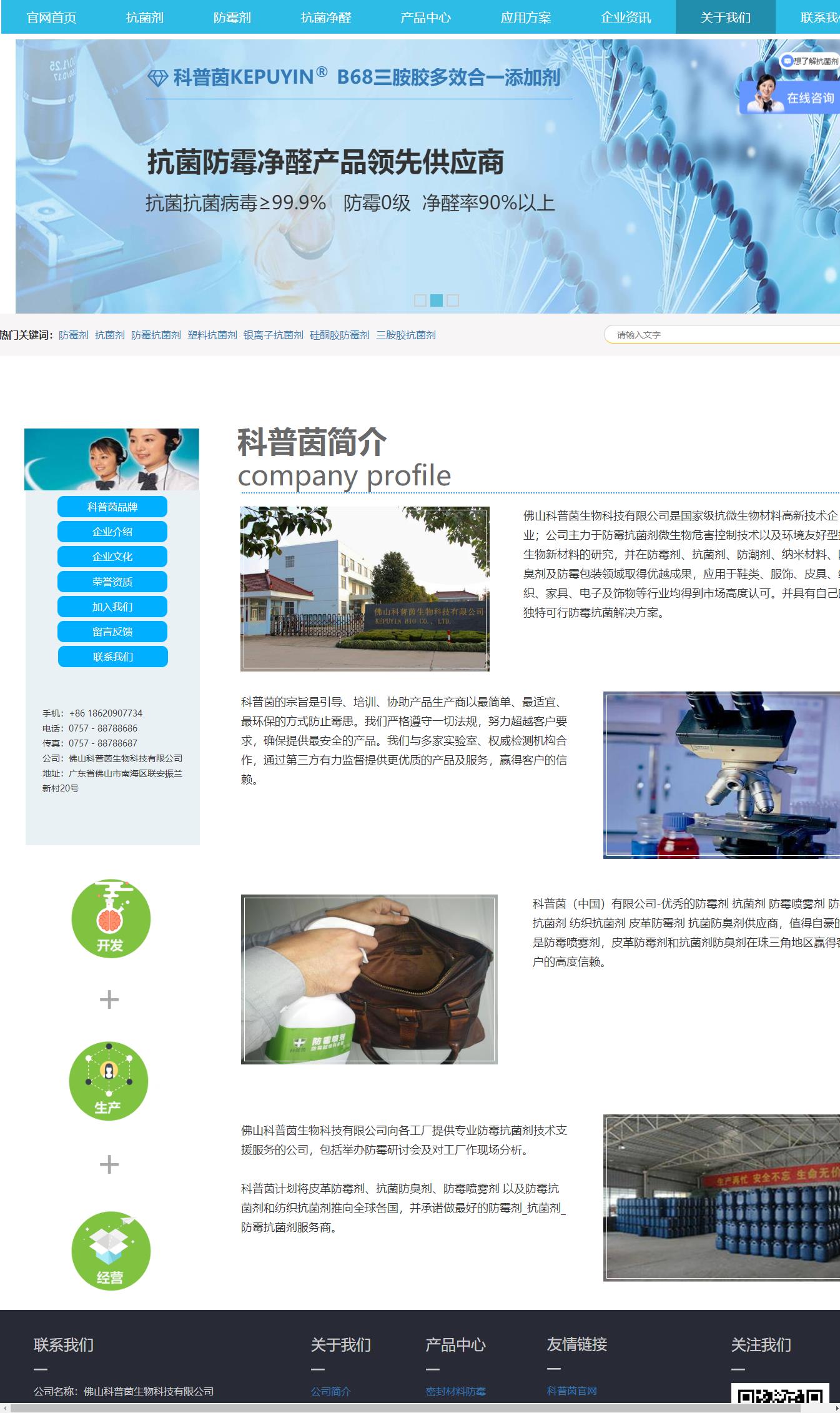Select 抗菌净醛 in the top menu
This screenshot has width=840, height=1413.
pos(326,17)
